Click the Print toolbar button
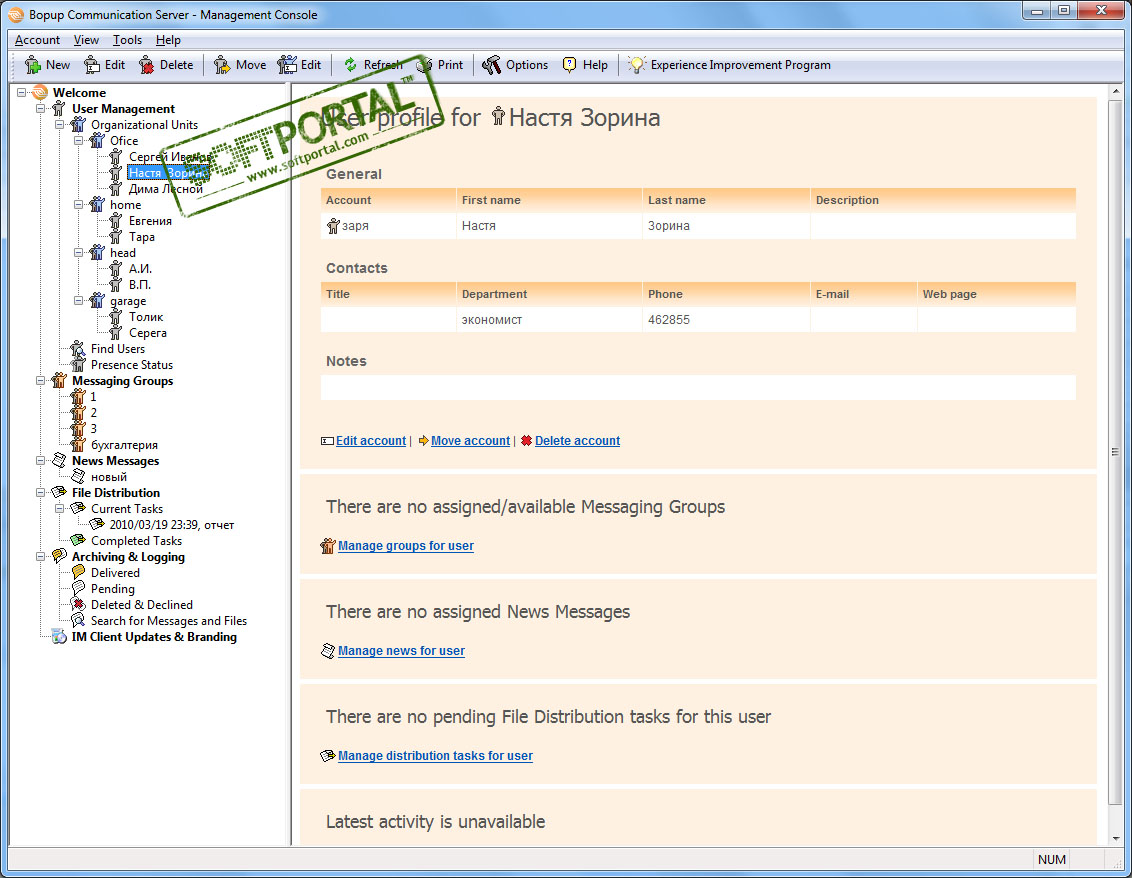The image size is (1132, 878). click(440, 65)
